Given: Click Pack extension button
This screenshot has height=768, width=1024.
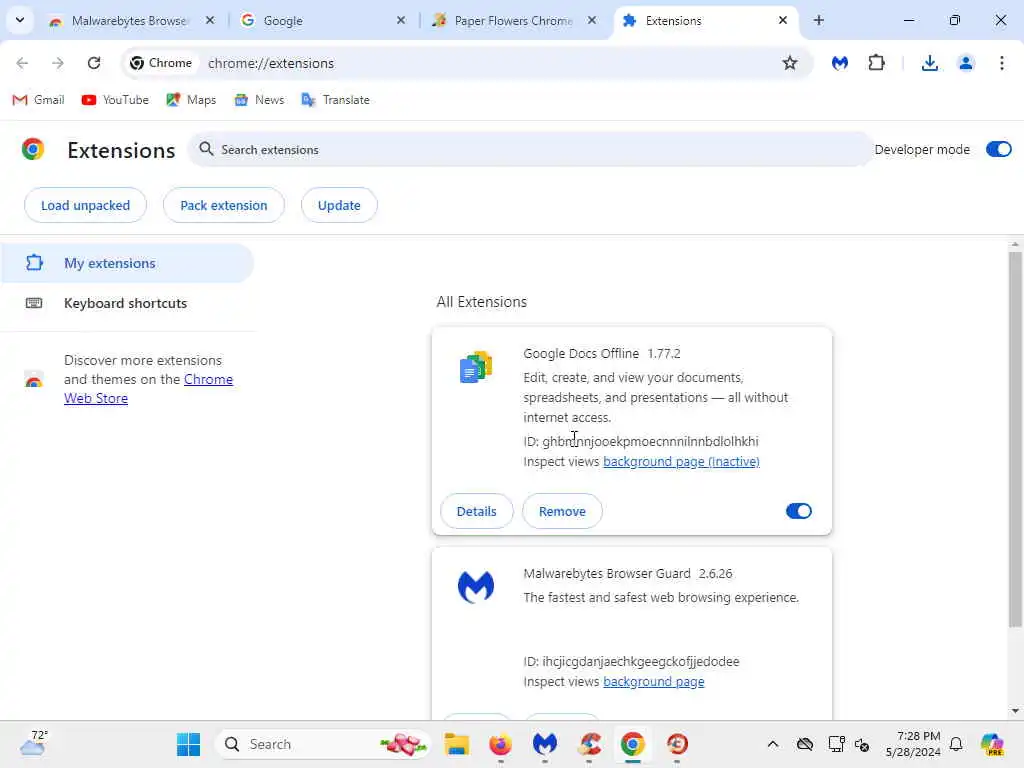Looking at the screenshot, I should click(x=224, y=205).
